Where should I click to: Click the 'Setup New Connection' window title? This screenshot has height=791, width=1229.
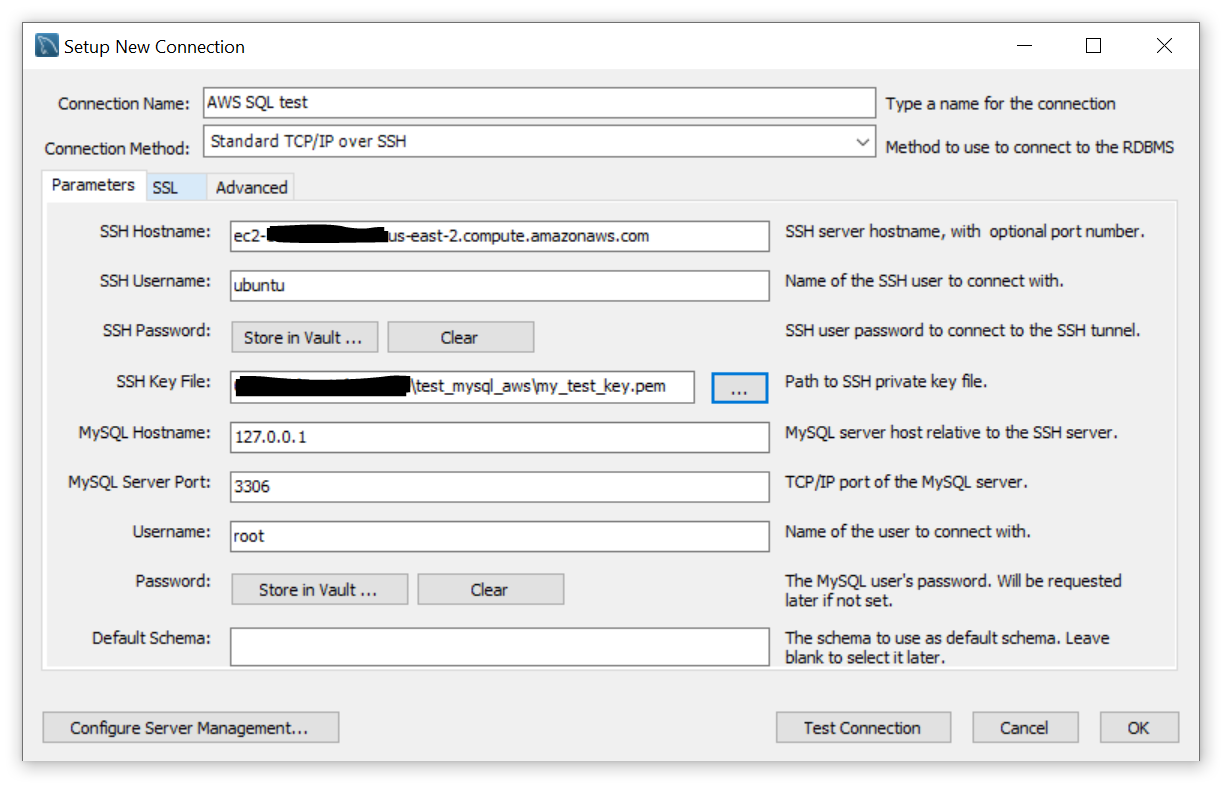(154, 46)
